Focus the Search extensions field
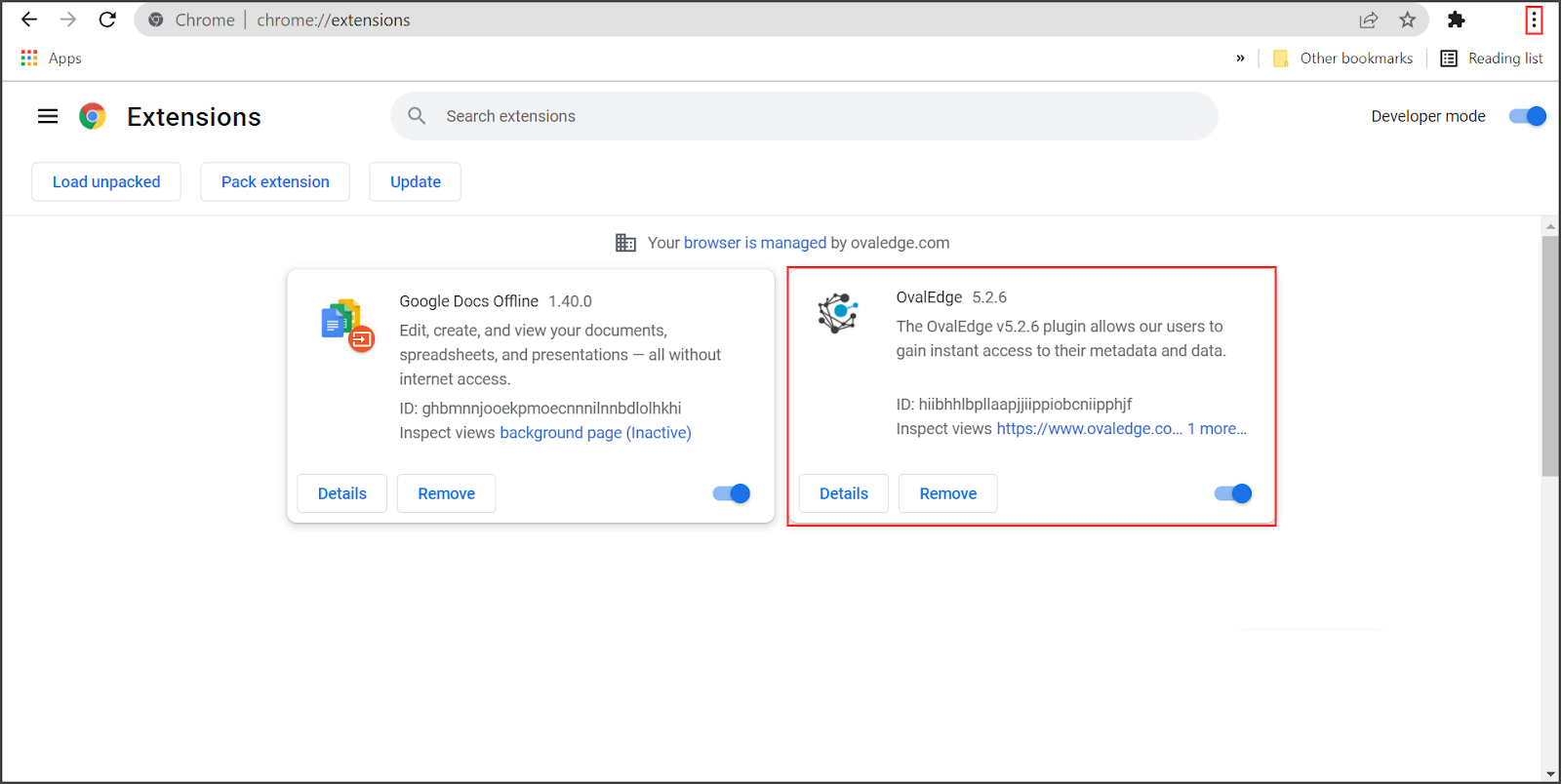This screenshot has height=784, width=1561. point(804,116)
